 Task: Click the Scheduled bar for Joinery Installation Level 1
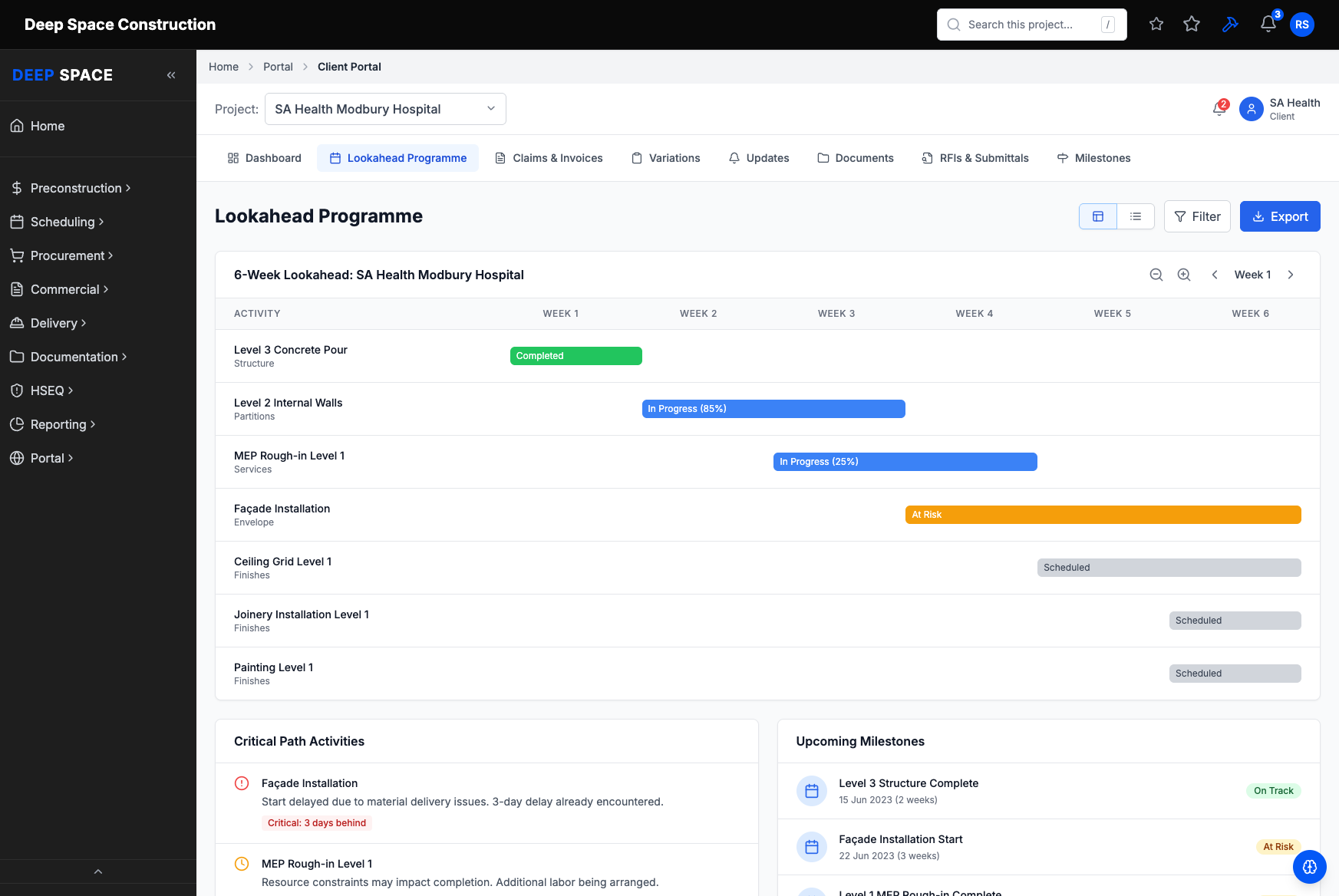(1235, 621)
